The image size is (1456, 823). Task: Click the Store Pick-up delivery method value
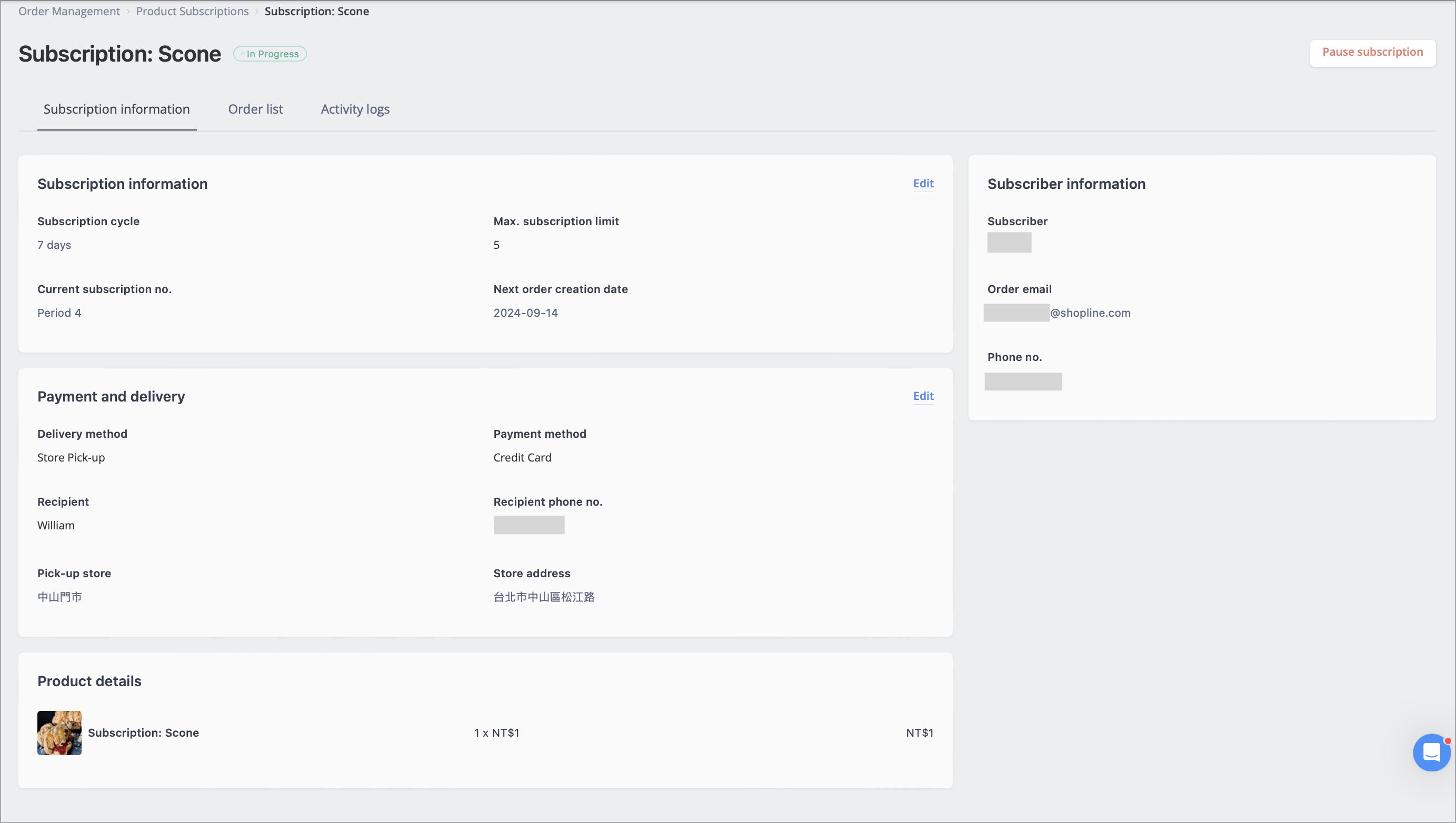(x=71, y=457)
